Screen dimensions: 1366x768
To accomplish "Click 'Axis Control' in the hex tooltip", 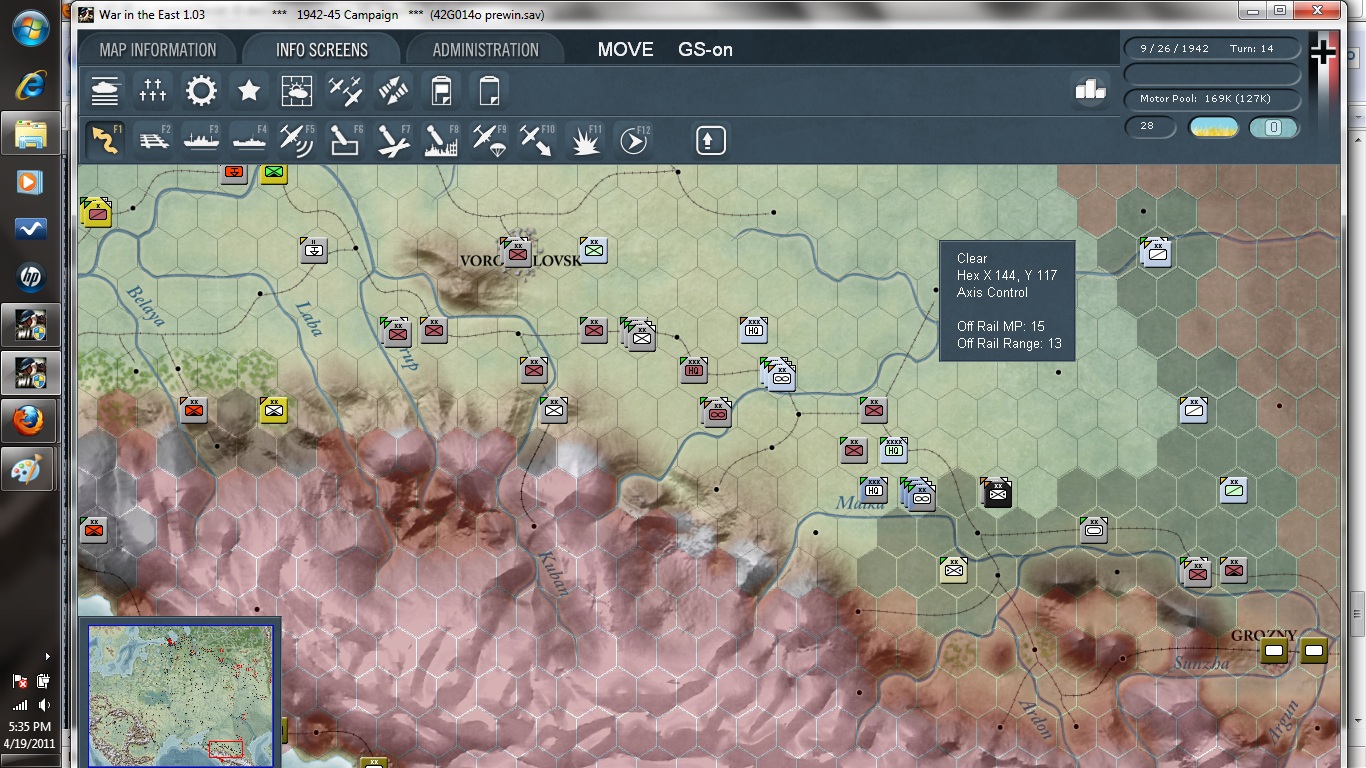I will [992, 293].
